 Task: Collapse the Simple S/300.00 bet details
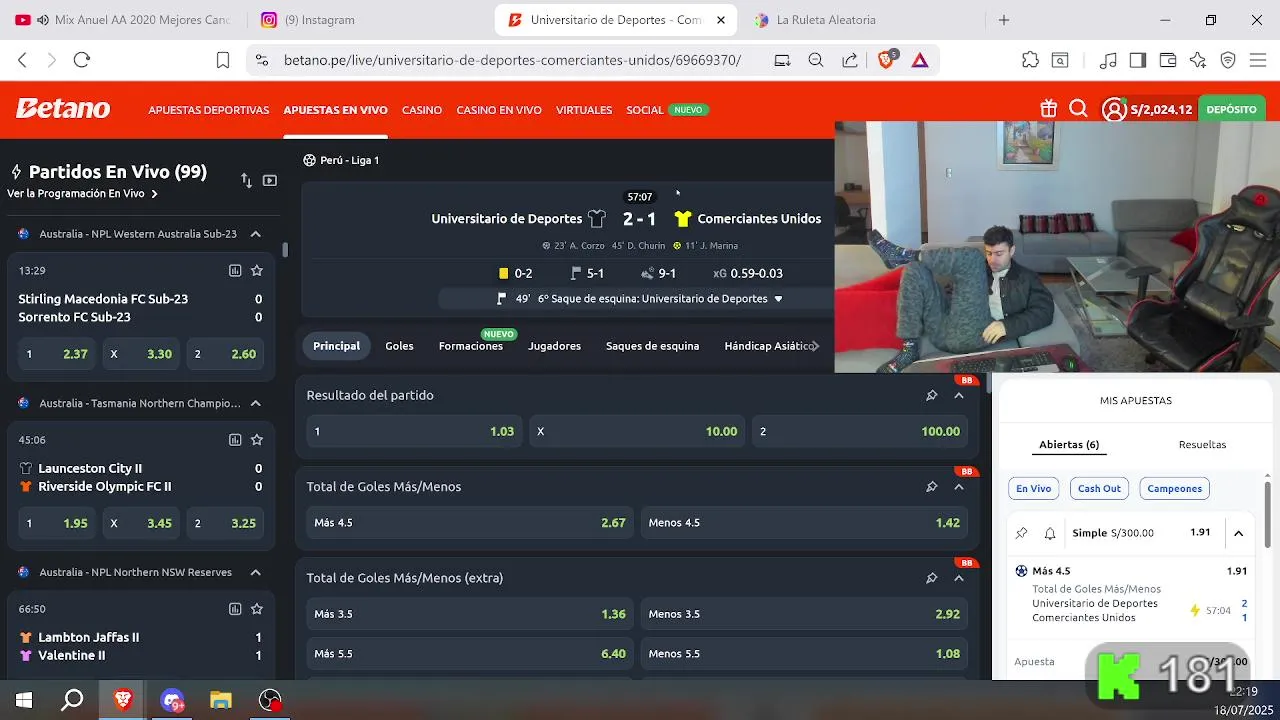pyautogui.click(x=1238, y=533)
